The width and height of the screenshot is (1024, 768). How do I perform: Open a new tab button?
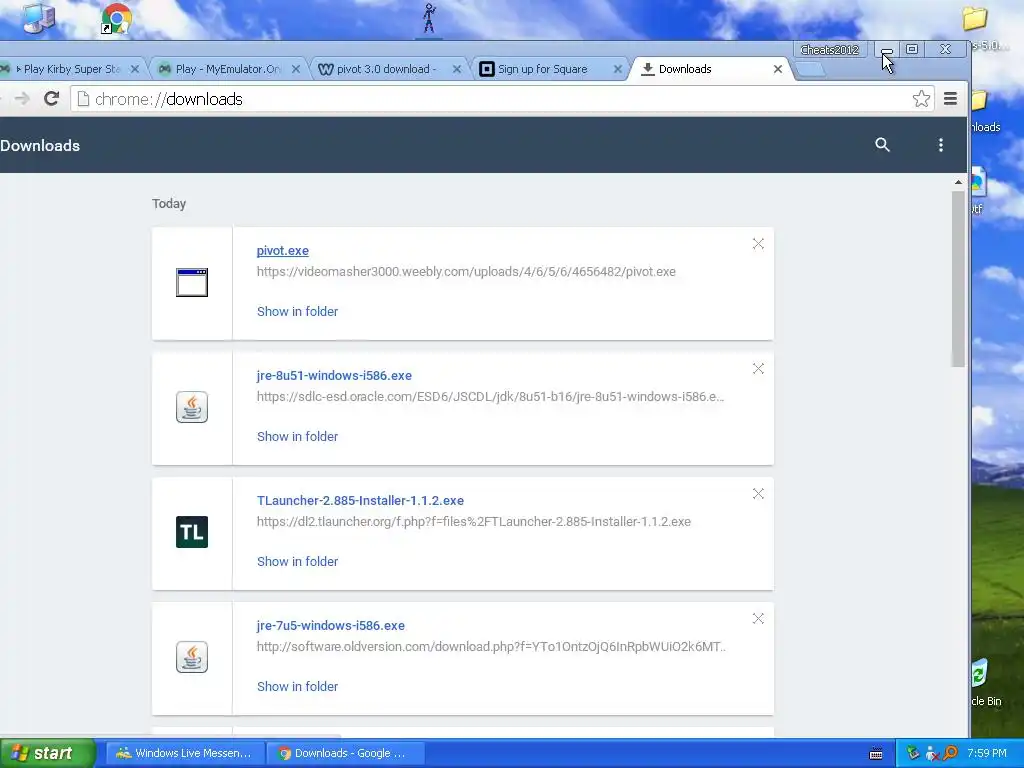[x=810, y=69]
